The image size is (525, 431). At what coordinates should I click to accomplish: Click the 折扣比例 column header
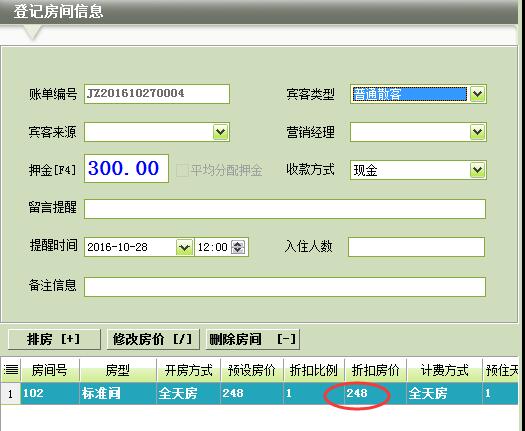pos(314,370)
